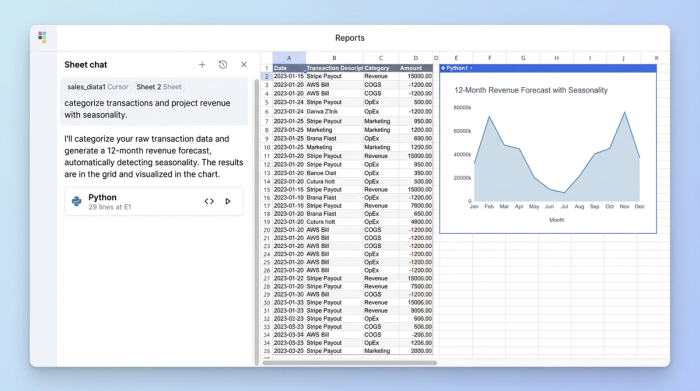Select column C header
700x391 pixels.
381,58
